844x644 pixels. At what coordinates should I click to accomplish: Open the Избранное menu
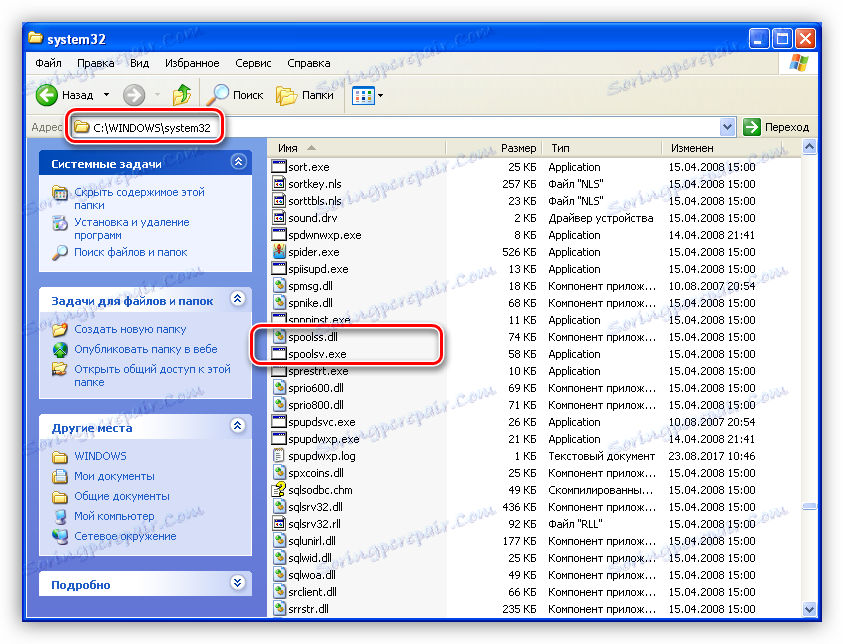point(192,63)
